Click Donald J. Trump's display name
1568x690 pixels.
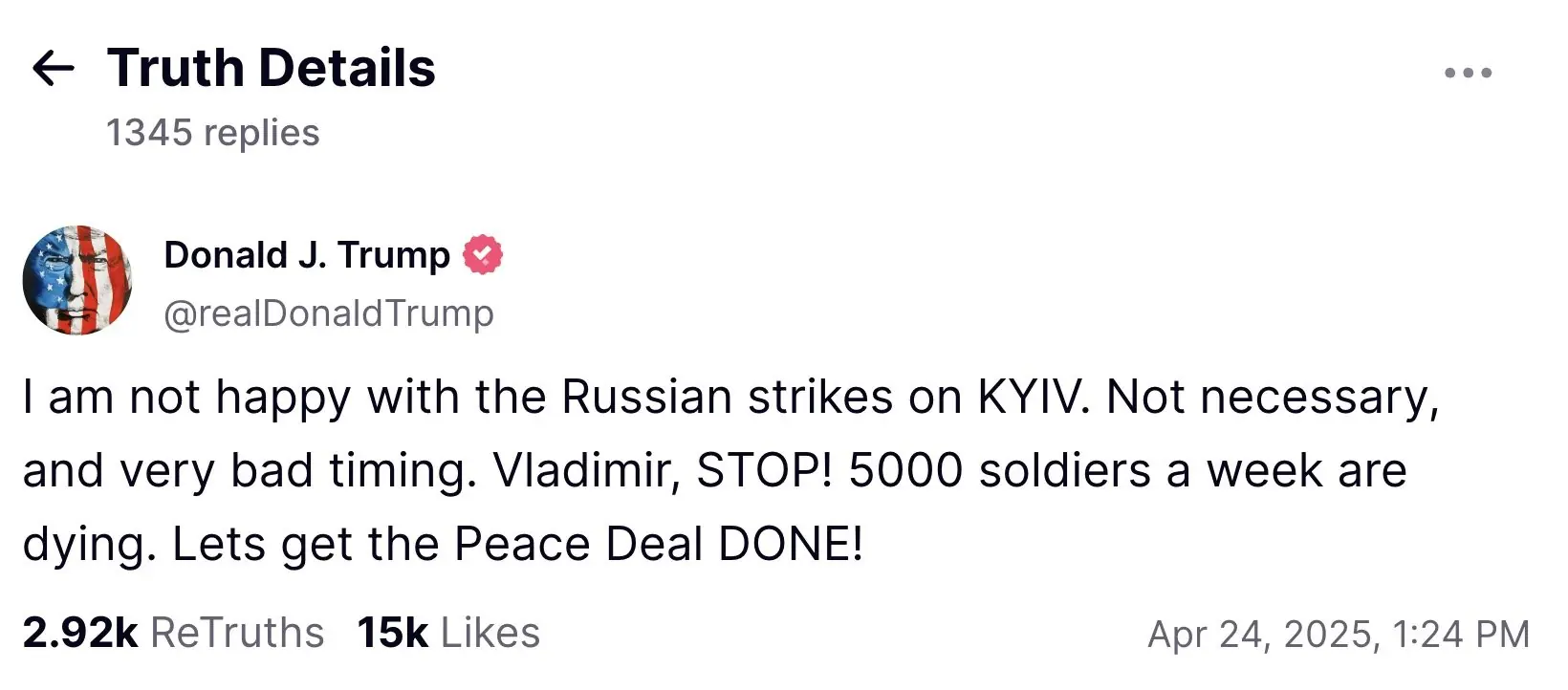tap(306, 253)
